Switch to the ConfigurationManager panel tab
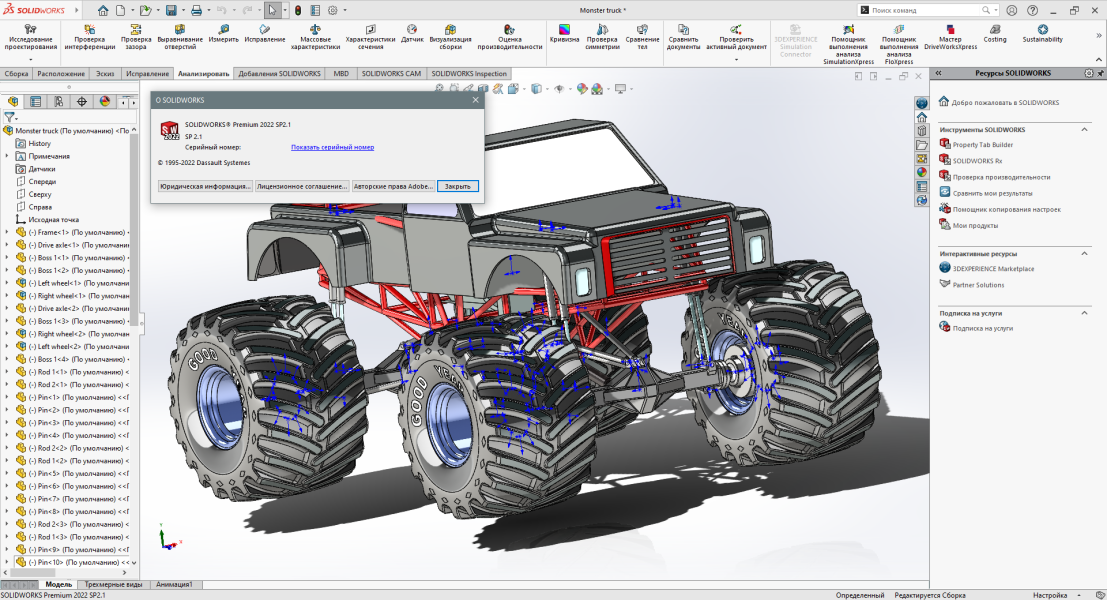 click(59, 102)
